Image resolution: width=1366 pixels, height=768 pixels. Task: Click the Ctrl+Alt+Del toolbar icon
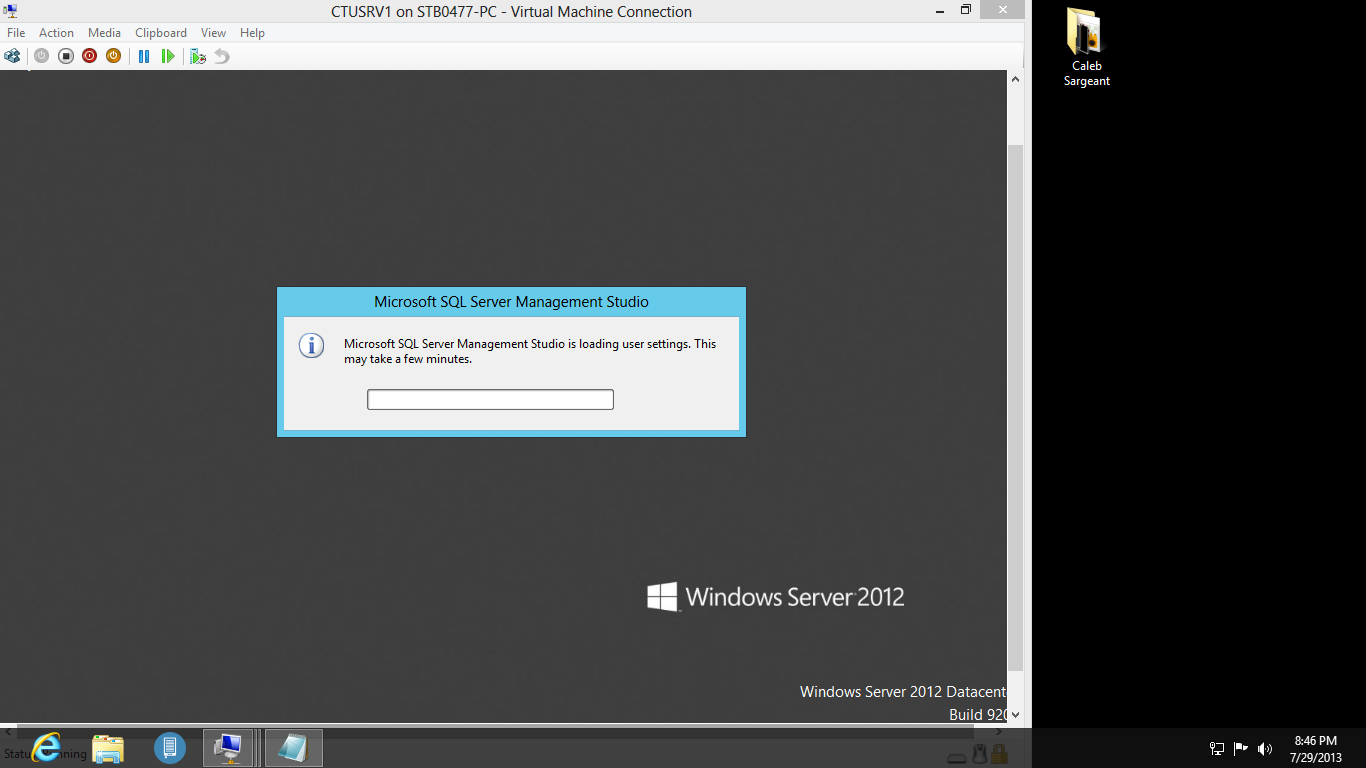click(x=12, y=56)
